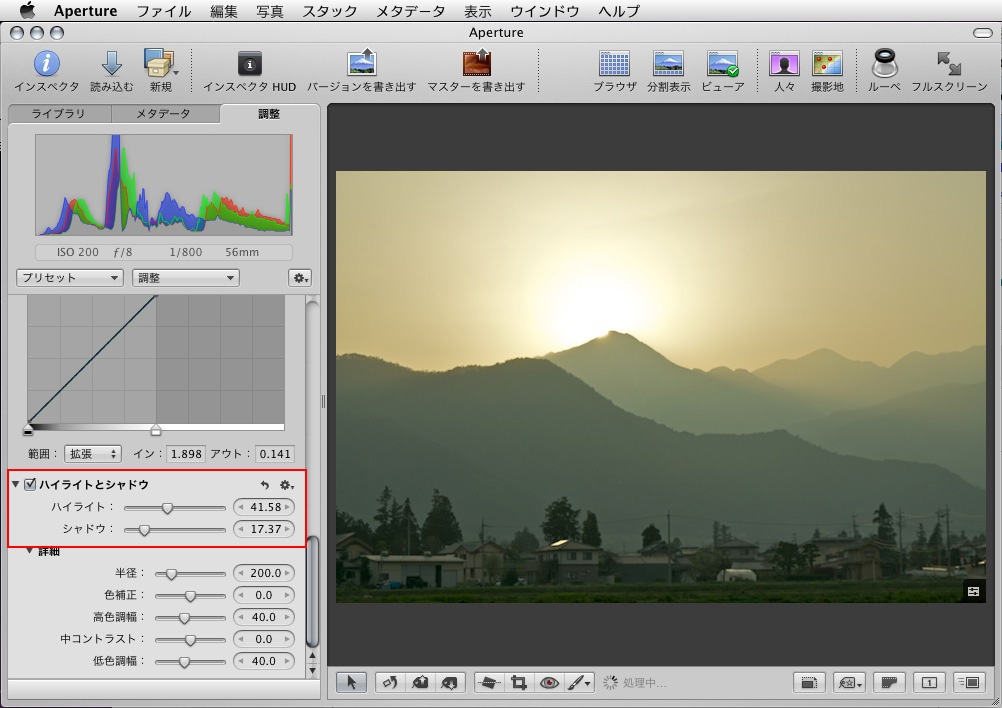The width and height of the screenshot is (1002, 708).
Task: Open インスペクタ HUD from toolbar
Action: (x=249, y=64)
